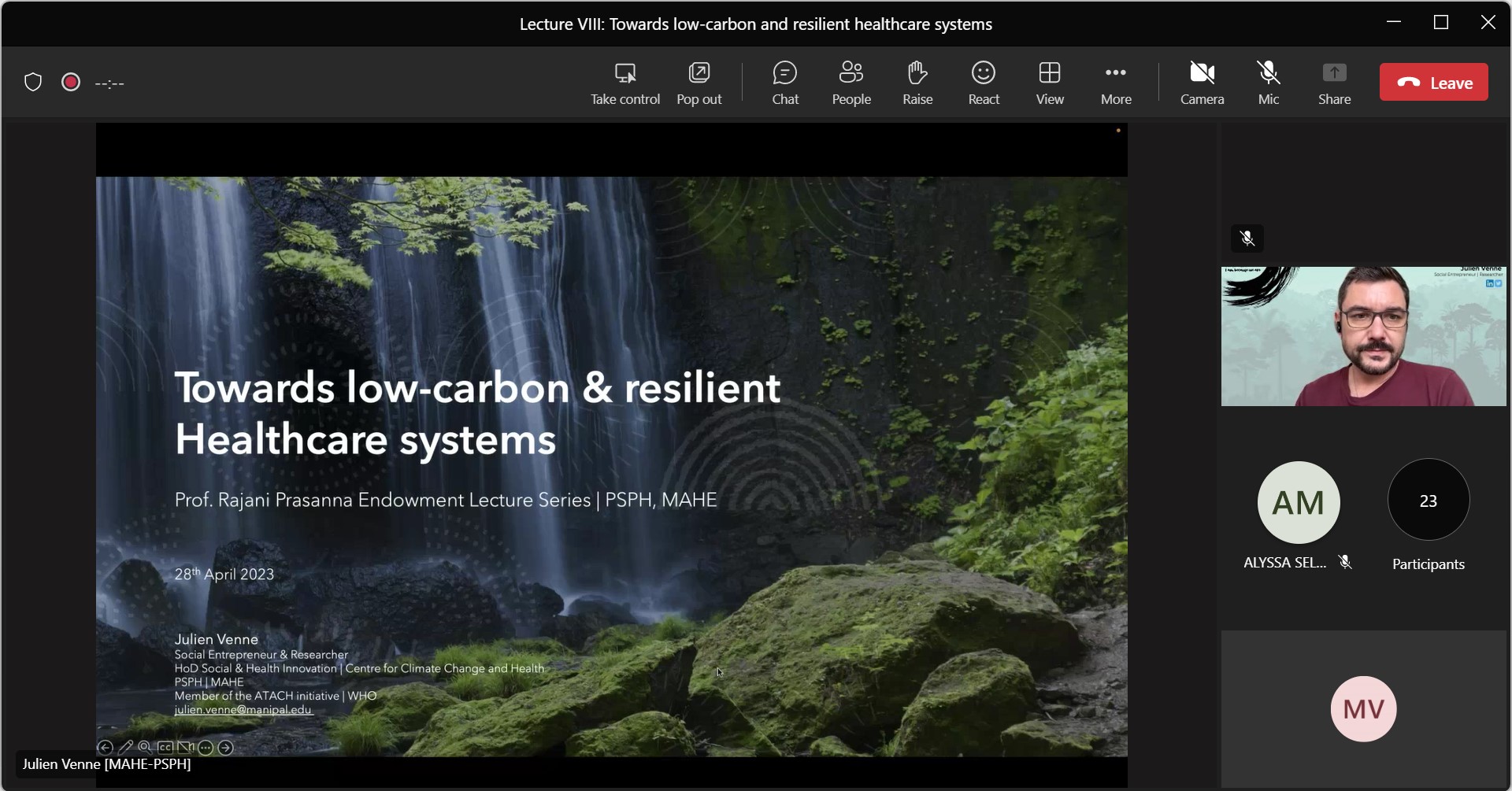Click the red recording indicator
Image resolution: width=1512 pixels, height=791 pixels.
coord(71,83)
